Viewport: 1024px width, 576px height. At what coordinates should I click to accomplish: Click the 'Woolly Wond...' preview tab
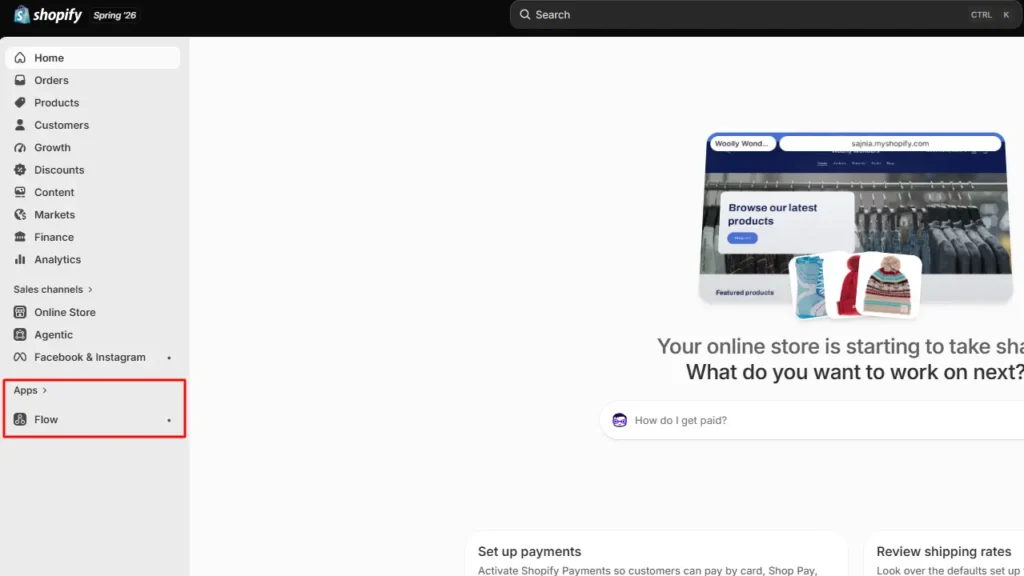coord(741,143)
